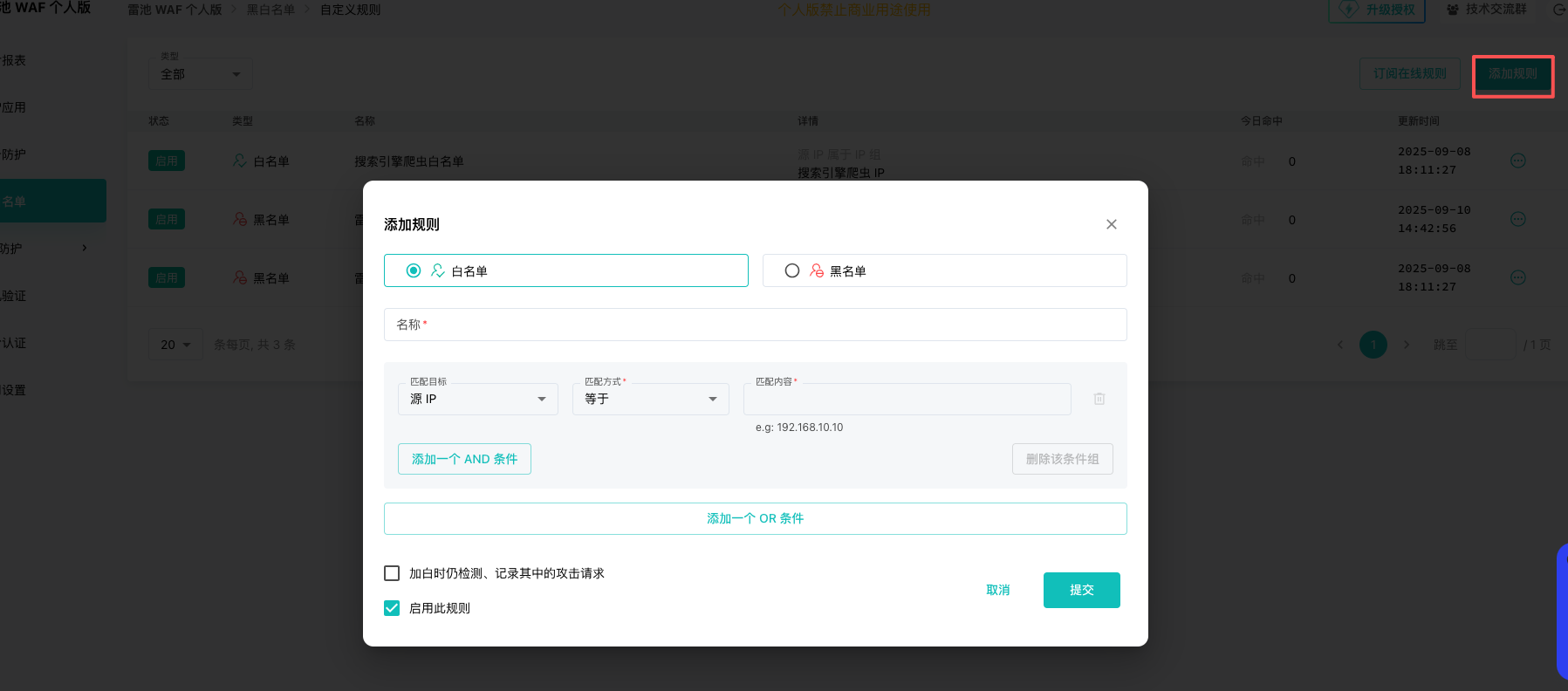Click 自定义规则 breadcrumb item

tap(350, 10)
